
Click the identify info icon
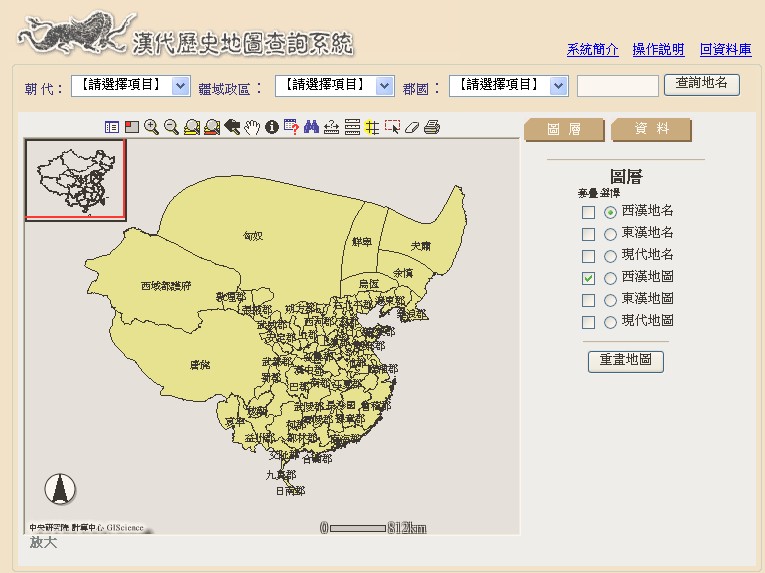click(x=271, y=127)
